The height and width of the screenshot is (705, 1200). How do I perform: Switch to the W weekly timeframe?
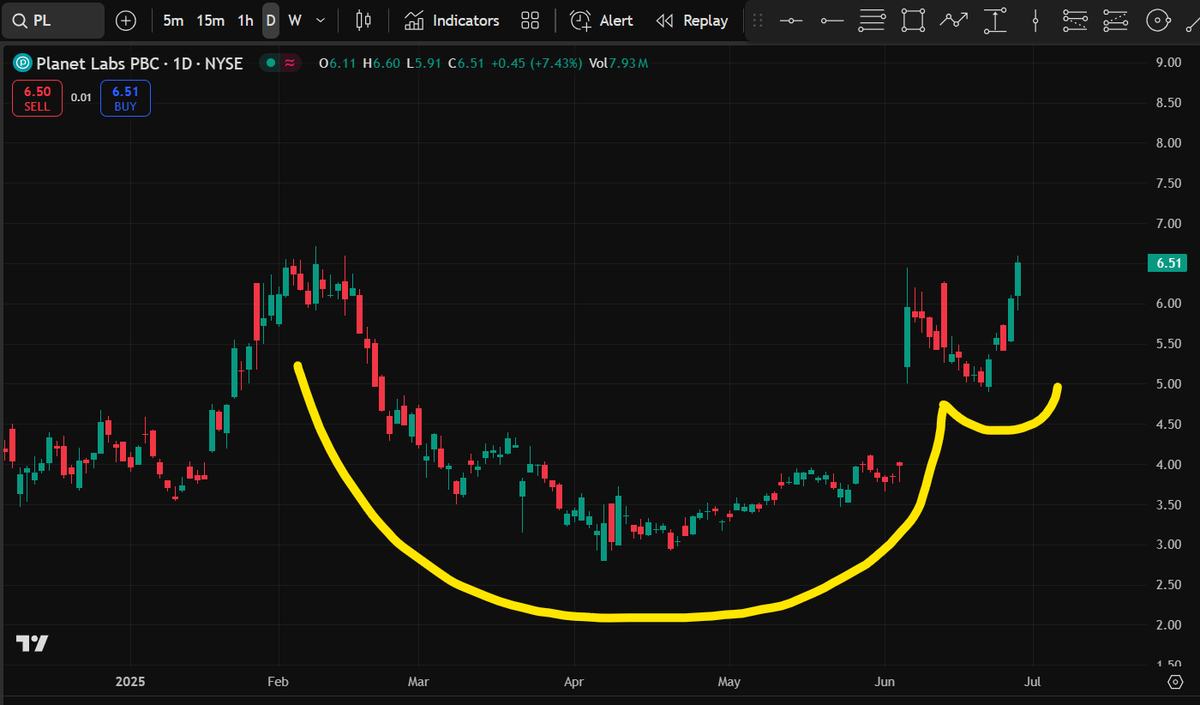point(295,20)
